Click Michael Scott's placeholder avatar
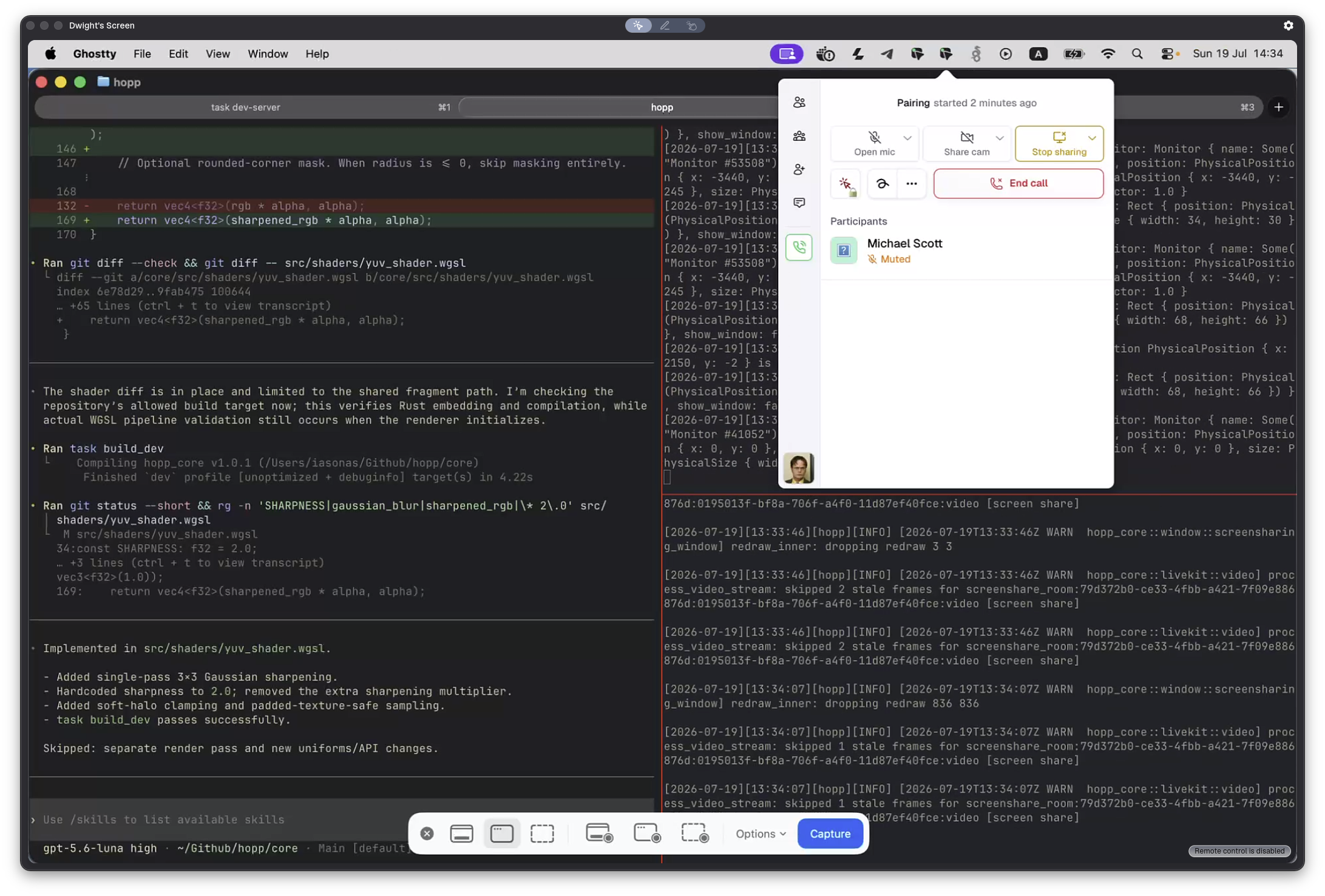Viewport: 1325px width, 896px height. (843, 251)
